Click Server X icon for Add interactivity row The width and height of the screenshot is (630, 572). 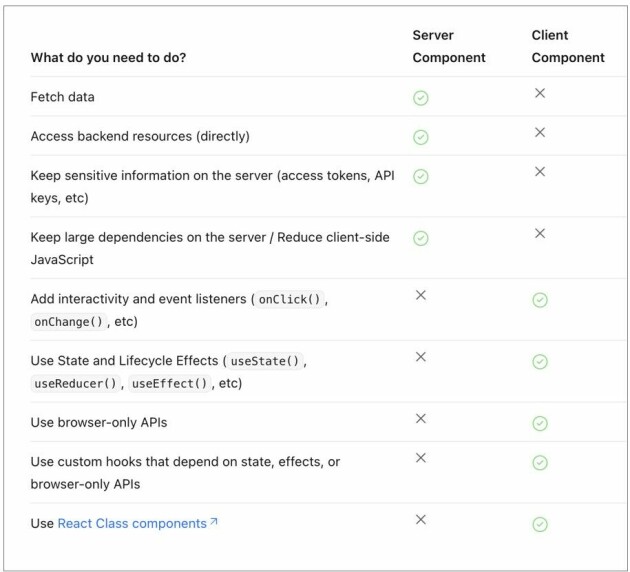click(x=421, y=295)
